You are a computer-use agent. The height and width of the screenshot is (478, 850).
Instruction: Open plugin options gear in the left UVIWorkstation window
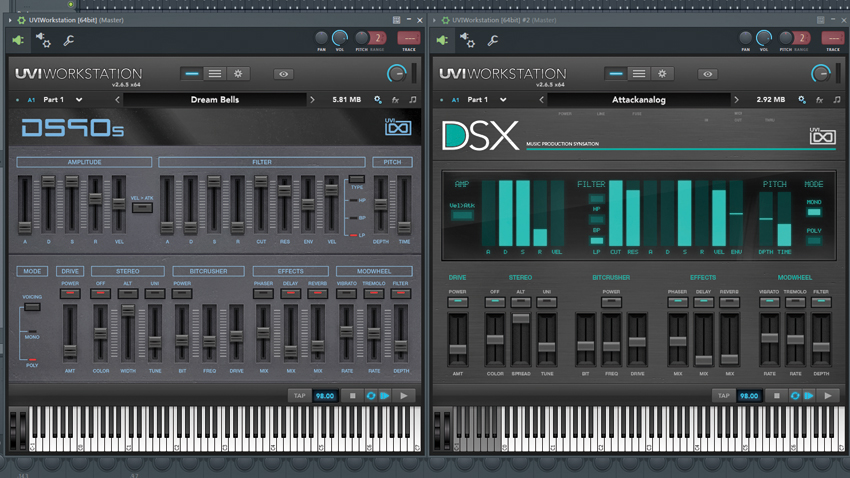point(43,40)
